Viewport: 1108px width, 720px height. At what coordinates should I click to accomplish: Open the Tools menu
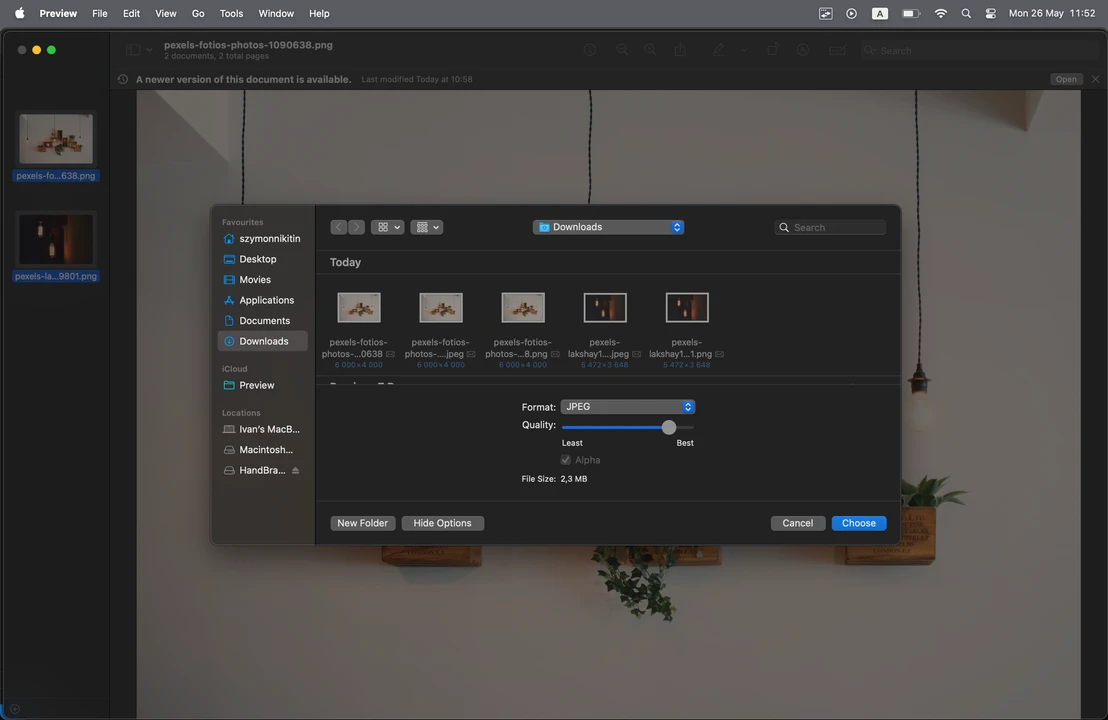[231, 13]
